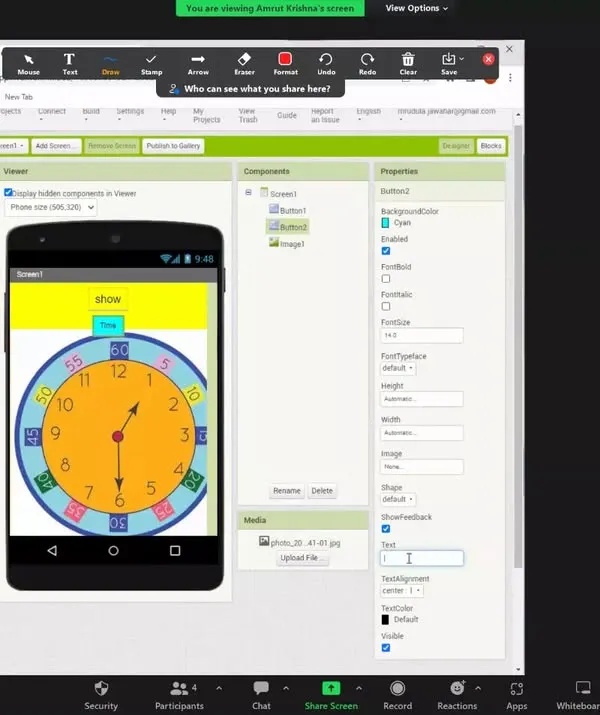600x715 pixels.
Task: Toggle the ShowFeedback checkbox
Action: [386, 529]
